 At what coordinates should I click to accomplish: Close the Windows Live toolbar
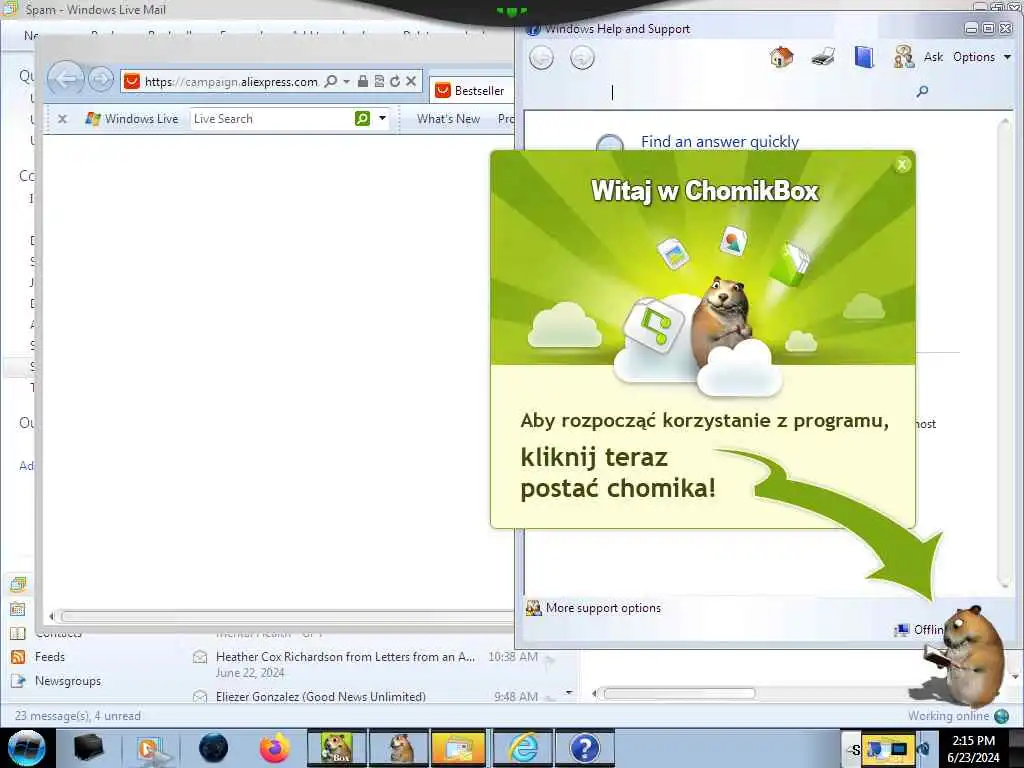(x=63, y=119)
